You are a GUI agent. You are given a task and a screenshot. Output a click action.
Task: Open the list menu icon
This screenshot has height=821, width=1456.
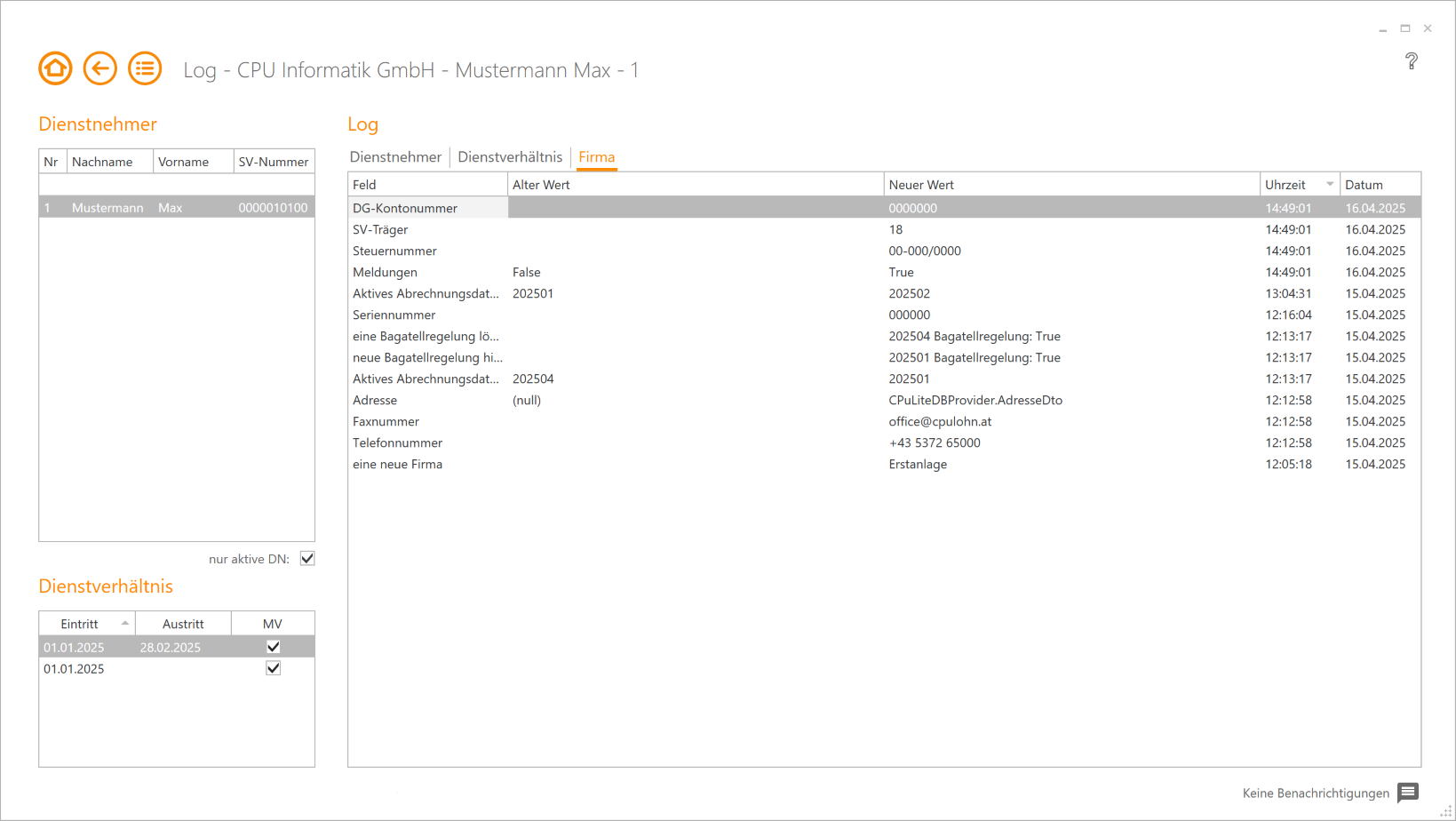(x=145, y=68)
